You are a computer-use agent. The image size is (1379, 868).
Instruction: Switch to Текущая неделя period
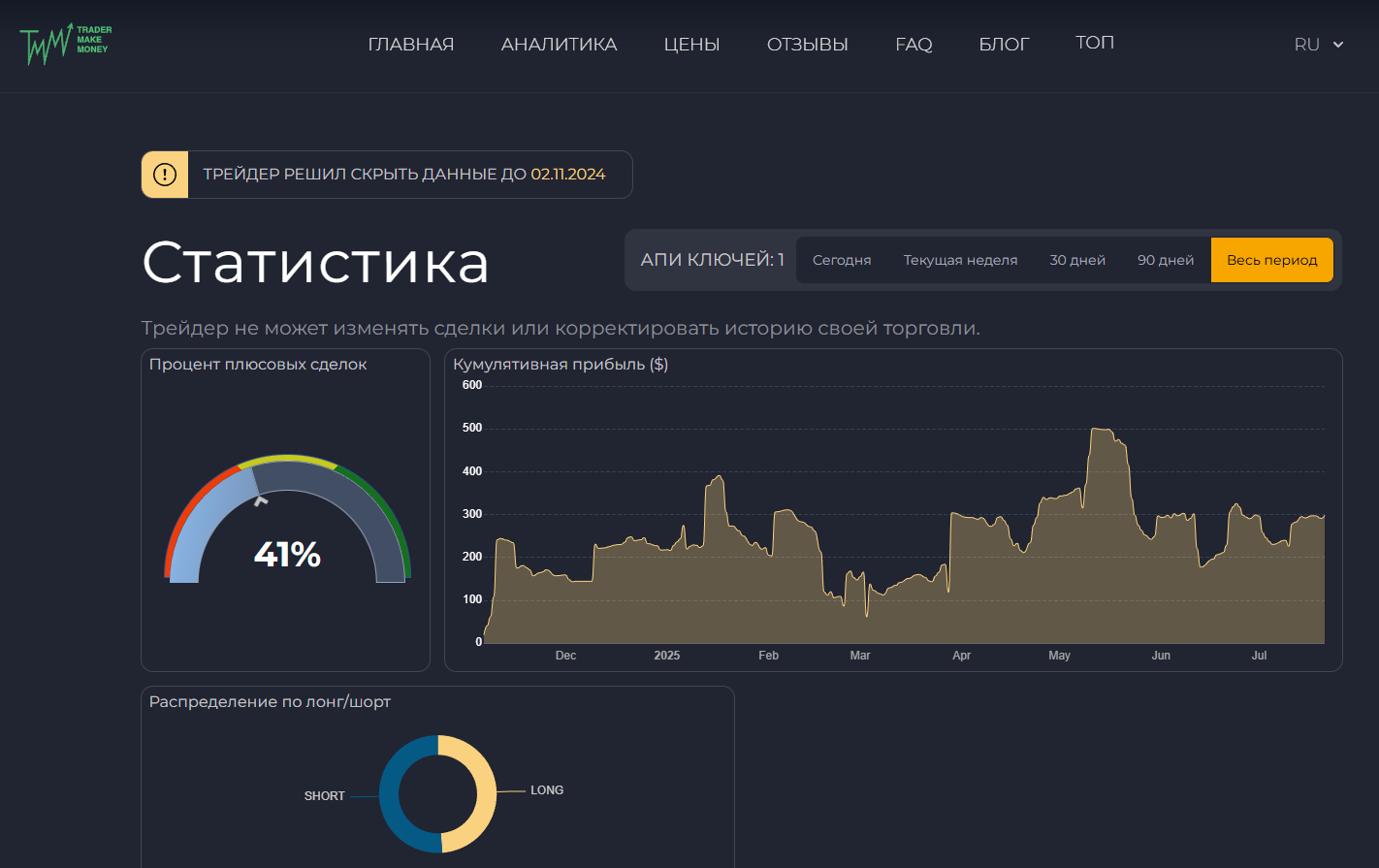pos(960,260)
